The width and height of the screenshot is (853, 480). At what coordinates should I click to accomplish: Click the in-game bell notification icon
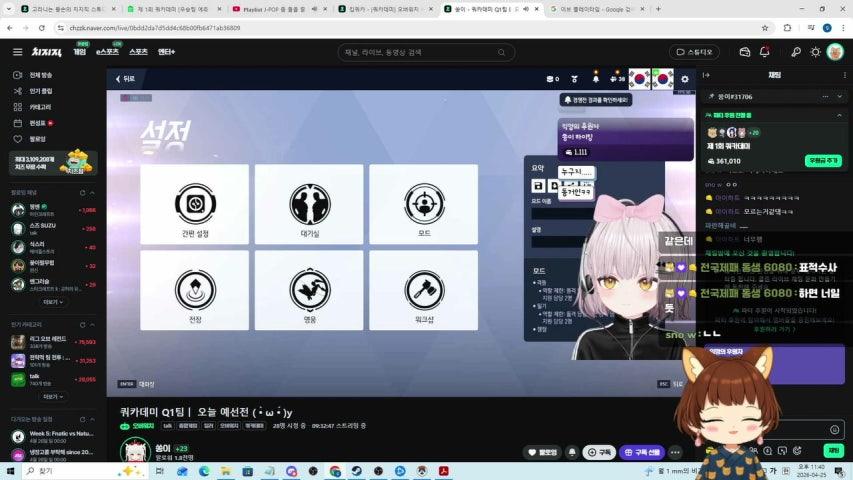tap(596, 79)
